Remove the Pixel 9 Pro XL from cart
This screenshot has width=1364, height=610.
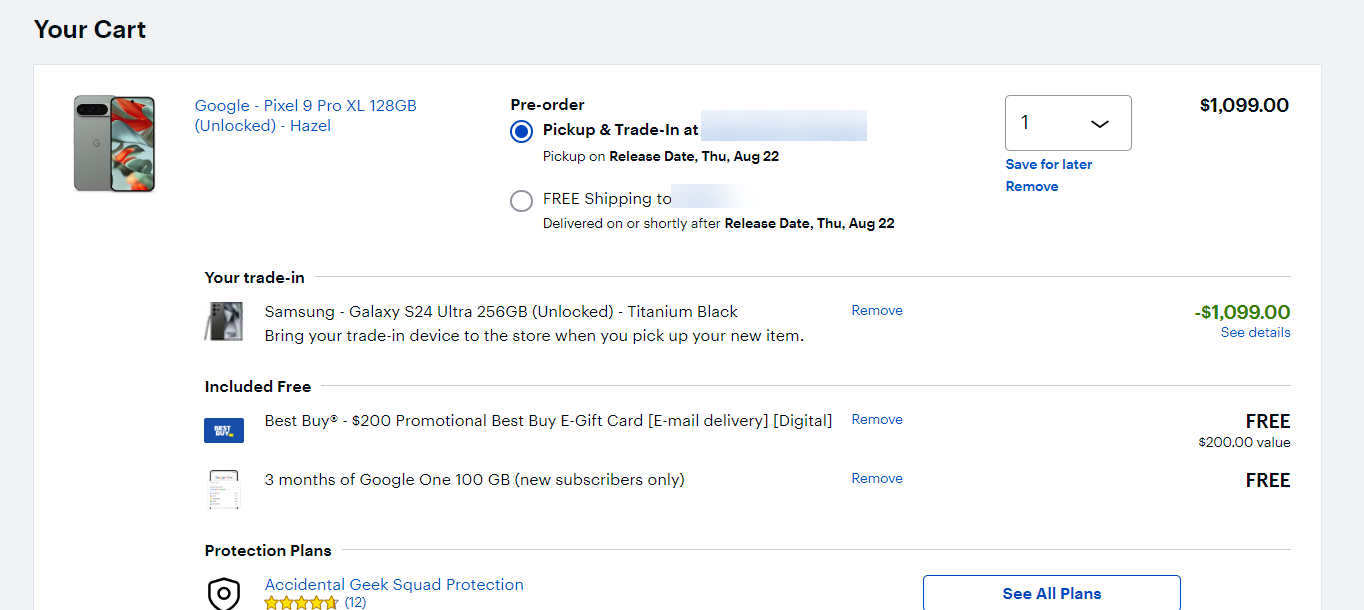click(x=1031, y=186)
